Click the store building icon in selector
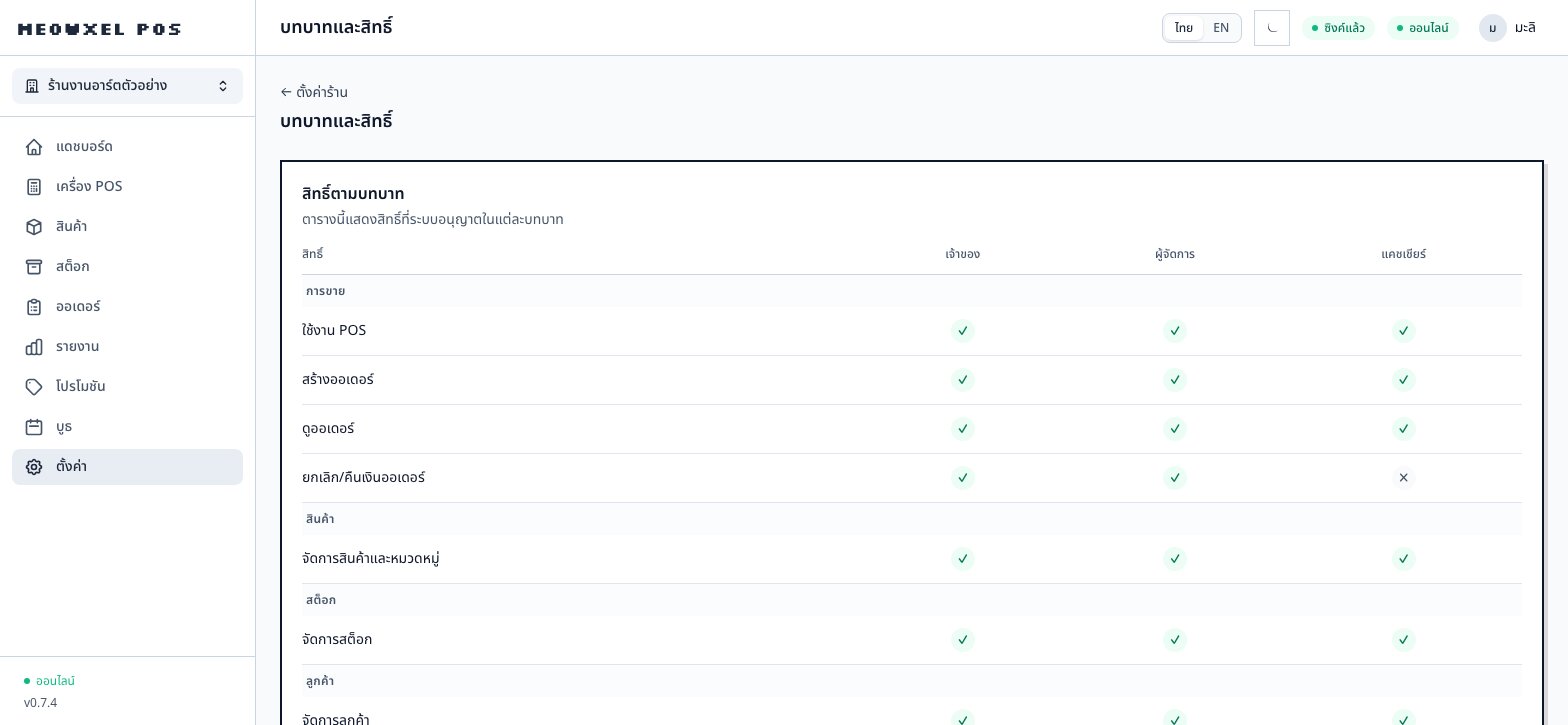Viewport: 1568px width, 725px height. [32, 86]
